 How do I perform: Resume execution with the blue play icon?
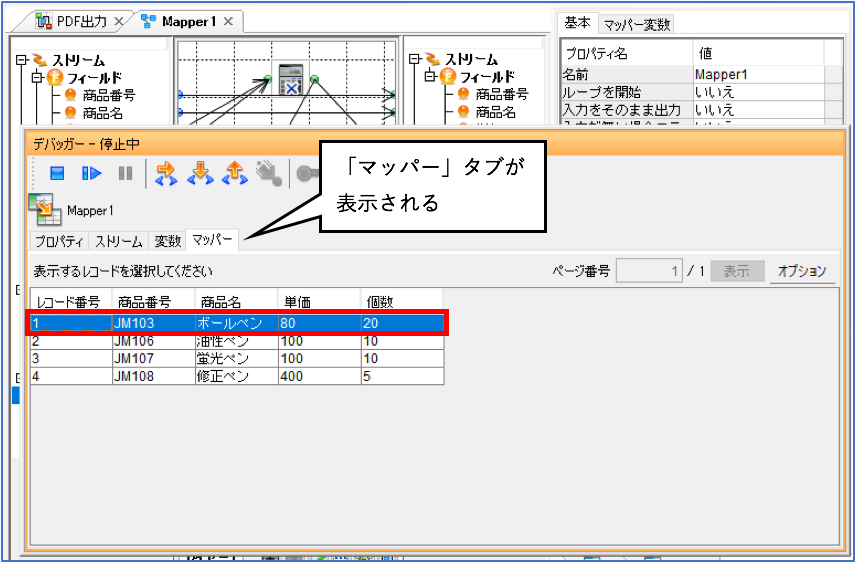click(91, 173)
